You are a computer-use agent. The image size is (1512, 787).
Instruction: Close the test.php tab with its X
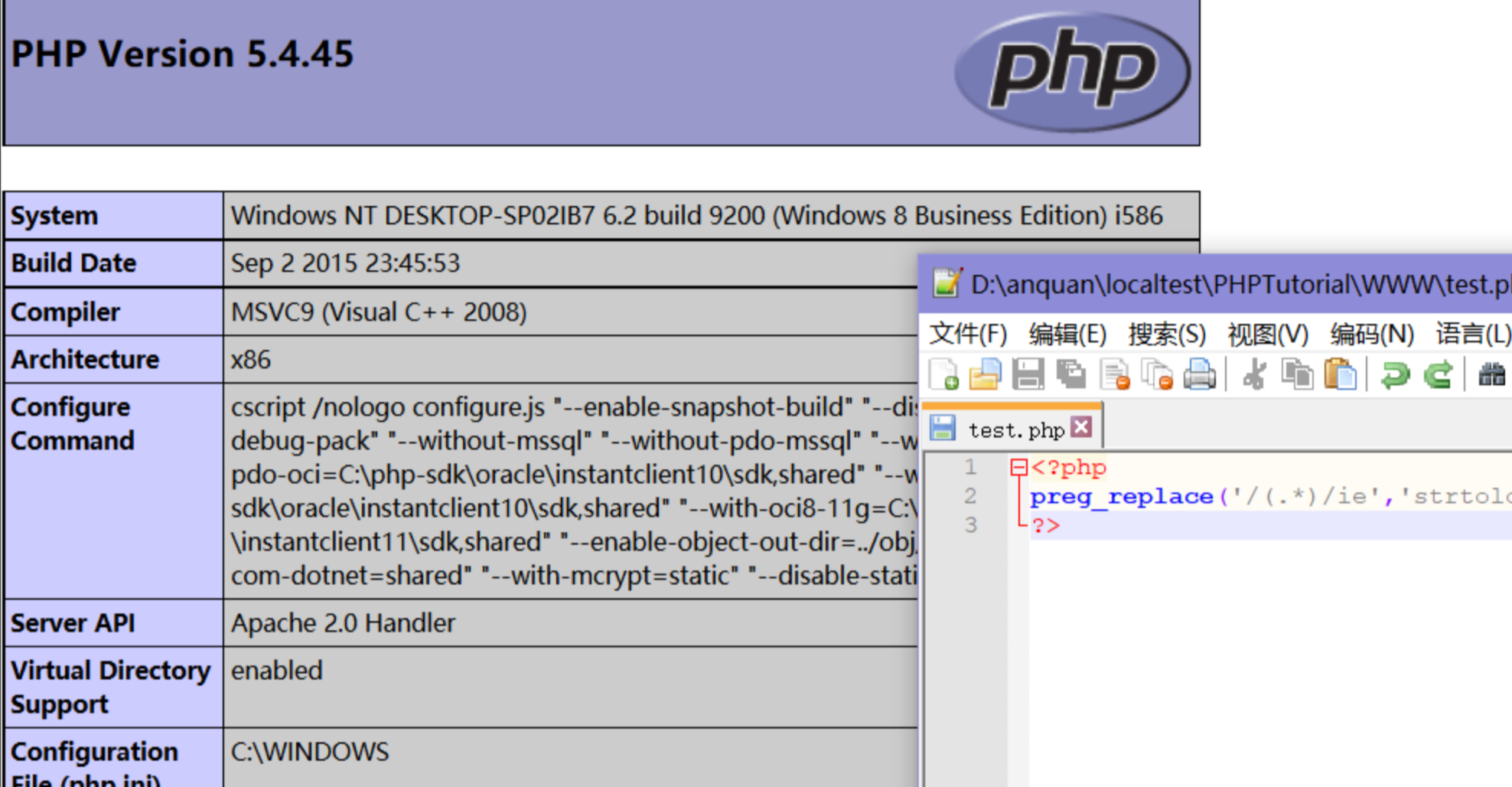pyautogui.click(x=1081, y=427)
